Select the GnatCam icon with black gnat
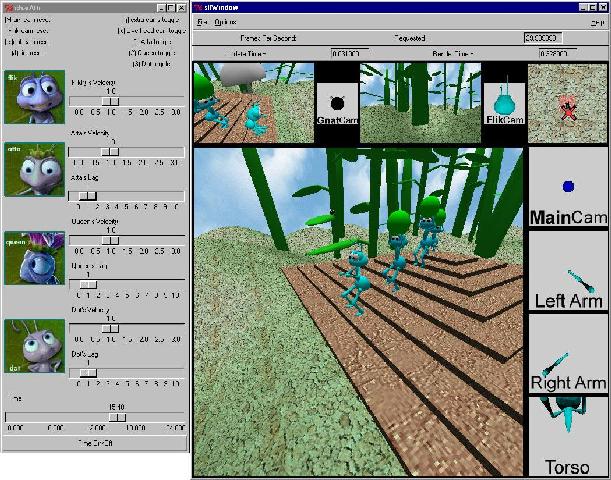The width and height of the screenshot is (611, 480). [x=337, y=104]
